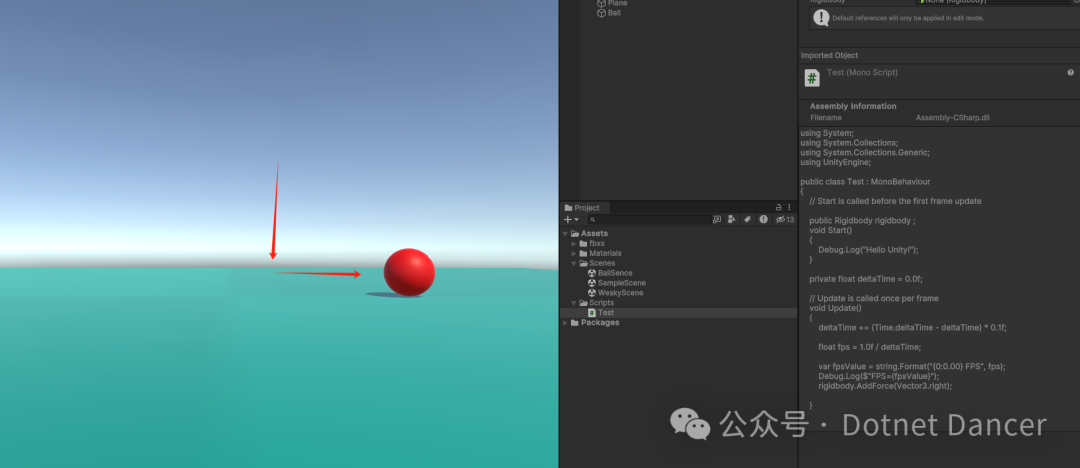Click the Assembly-CSharp.dll filename value

click(x=953, y=118)
